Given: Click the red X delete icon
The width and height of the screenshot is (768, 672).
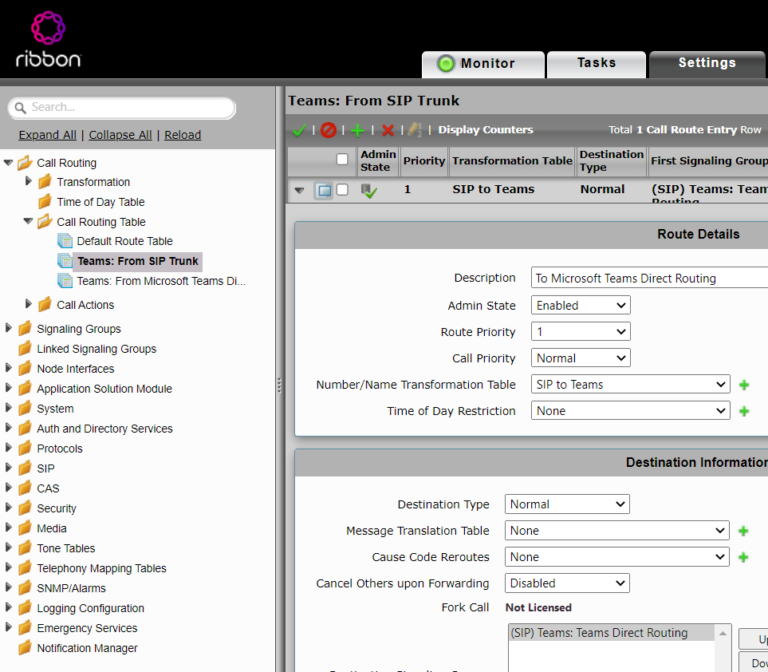Looking at the screenshot, I should pos(387,130).
